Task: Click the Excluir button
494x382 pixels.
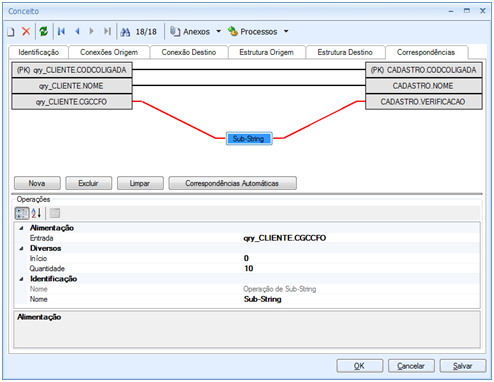Action: [89, 183]
